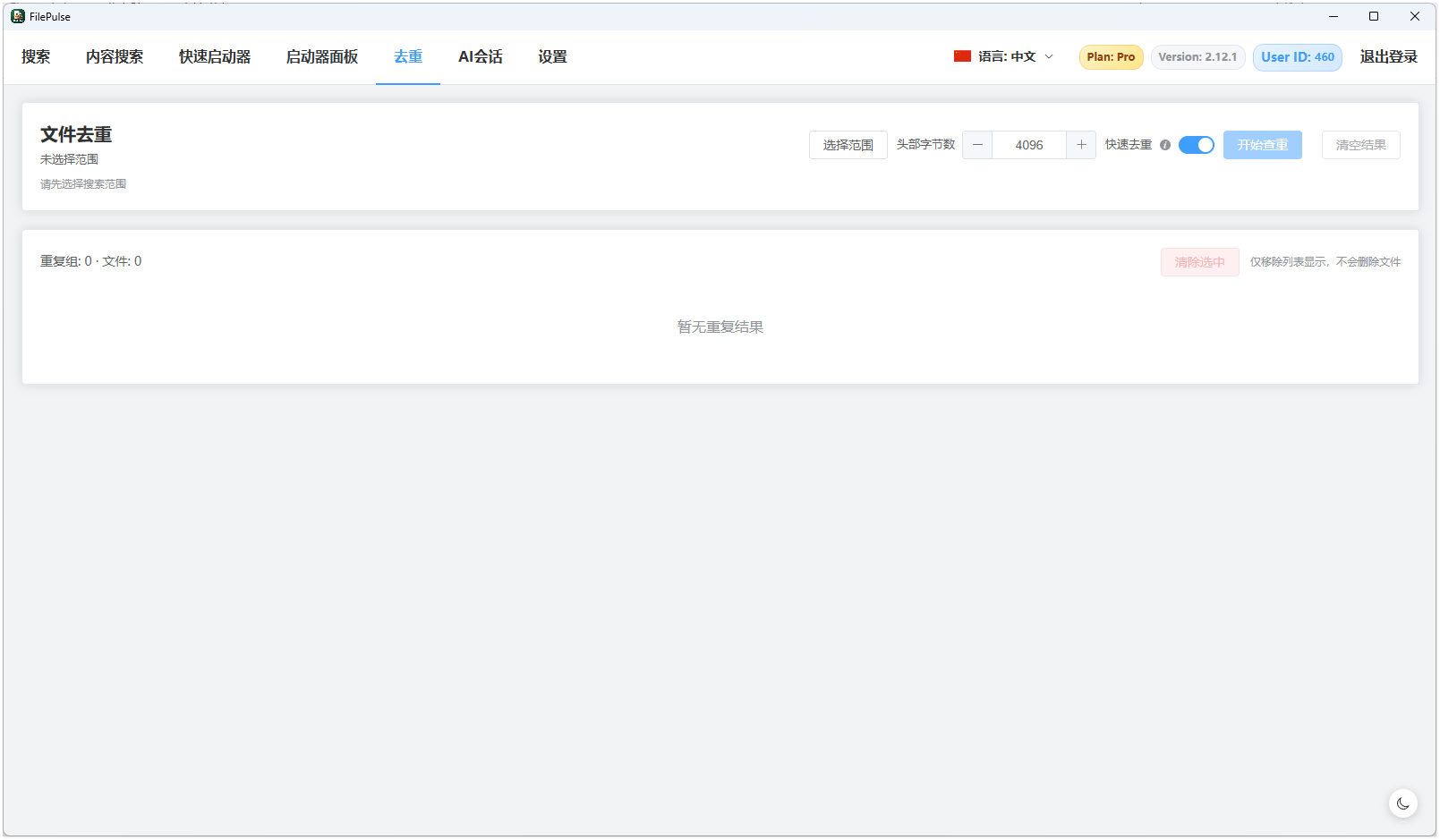Click the FilePulse app icon in title bar
The width and height of the screenshot is (1440, 840).
tap(18, 16)
